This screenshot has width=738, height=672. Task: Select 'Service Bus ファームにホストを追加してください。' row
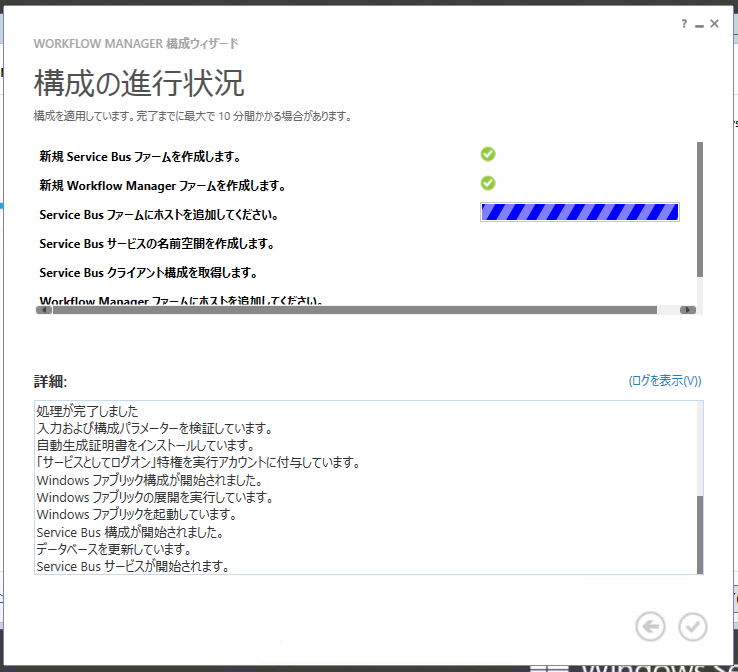point(159,215)
